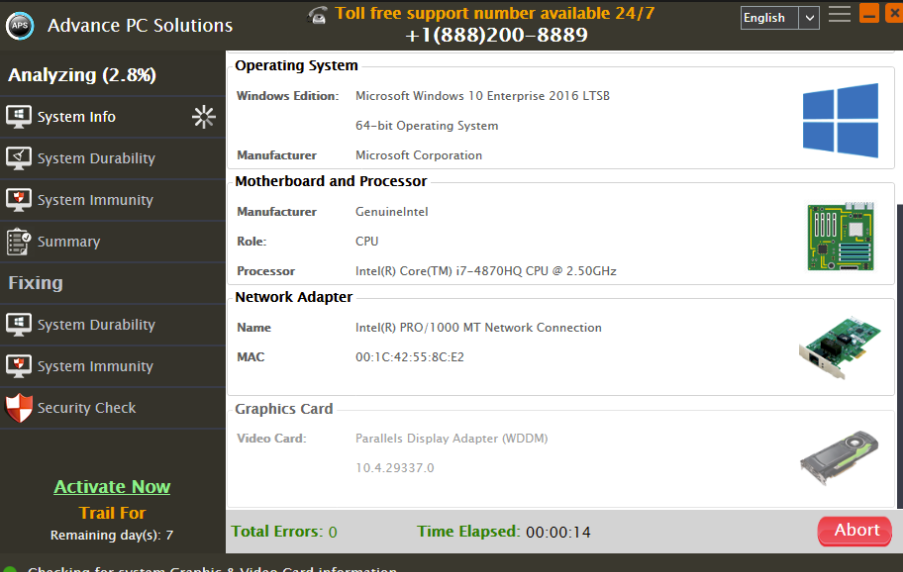This screenshot has height=572, width=903.
Task: Click the 'Intel(R) Core(TM) i7-4870HQ' processor text
Action: pyautogui.click(x=486, y=271)
